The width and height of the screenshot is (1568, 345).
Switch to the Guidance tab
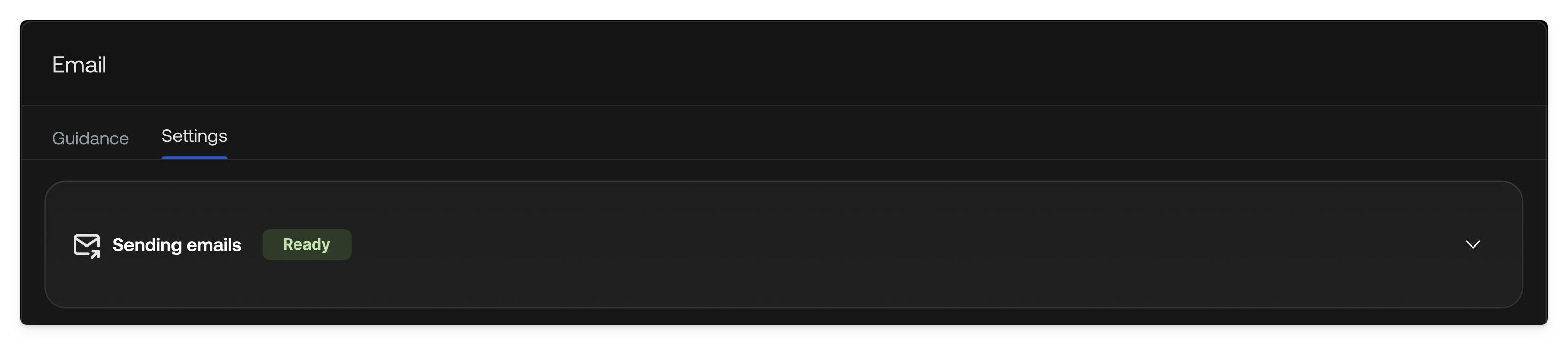point(90,138)
